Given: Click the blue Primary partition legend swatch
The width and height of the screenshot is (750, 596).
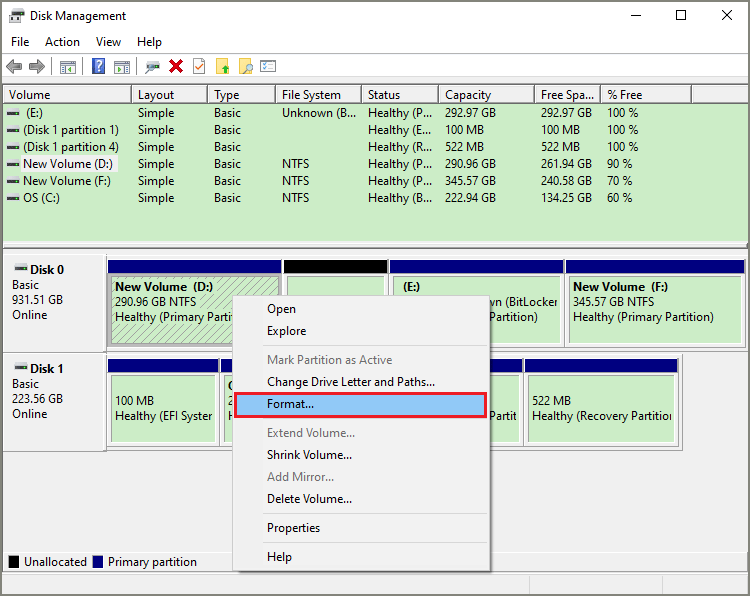Looking at the screenshot, I should click(x=98, y=562).
